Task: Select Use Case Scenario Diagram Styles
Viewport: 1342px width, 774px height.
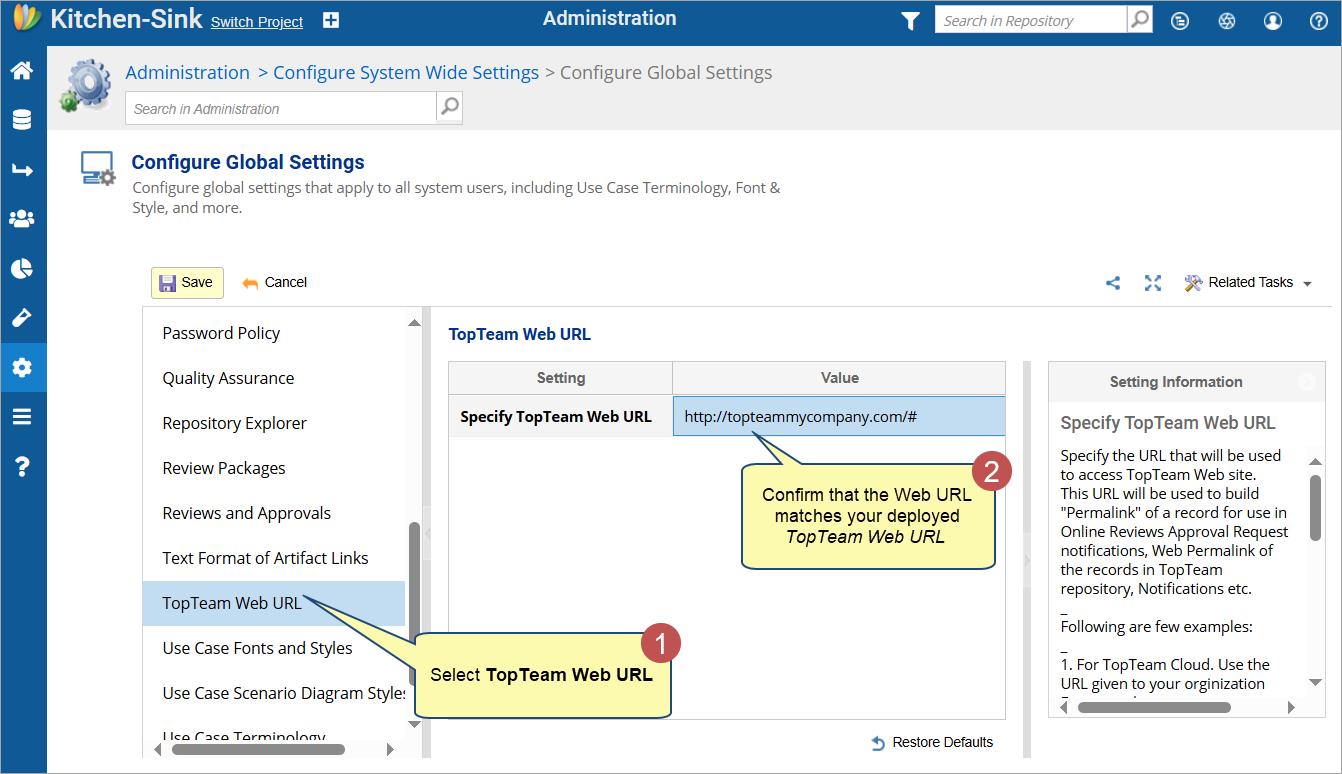Action: pos(274,693)
